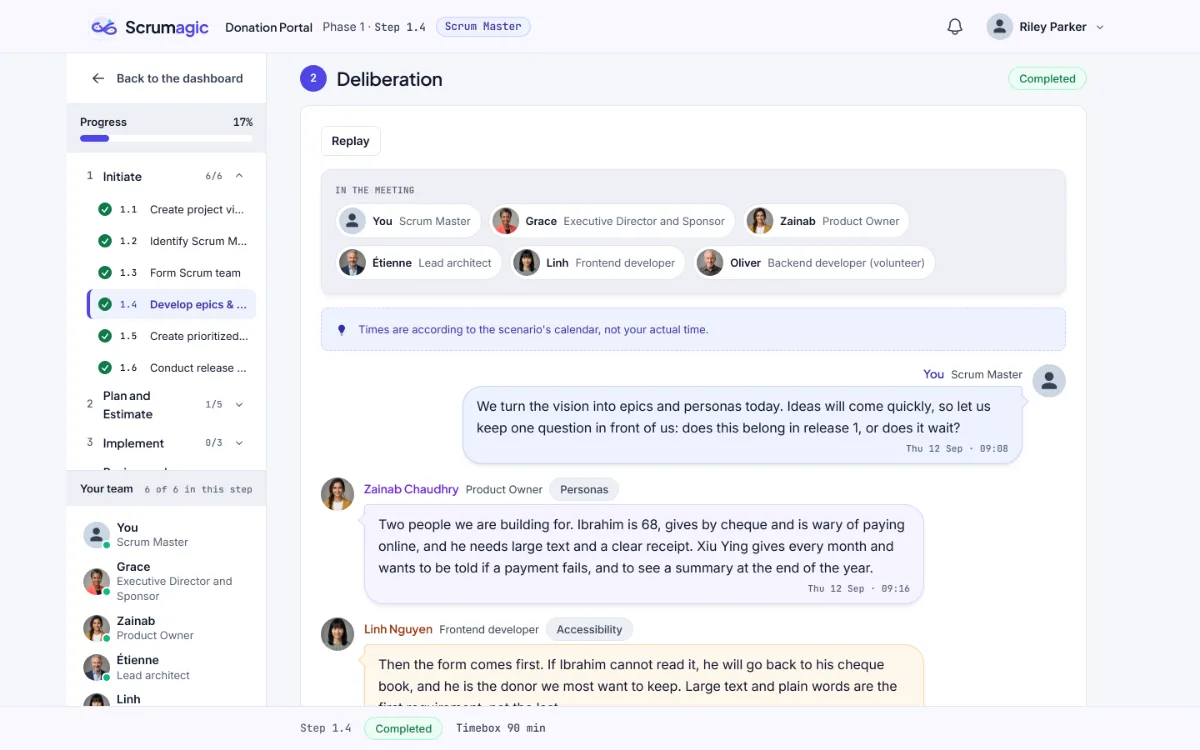
Task: Open step 1.5 Create prioritized...
Action: pyautogui.click(x=171, y=336)
